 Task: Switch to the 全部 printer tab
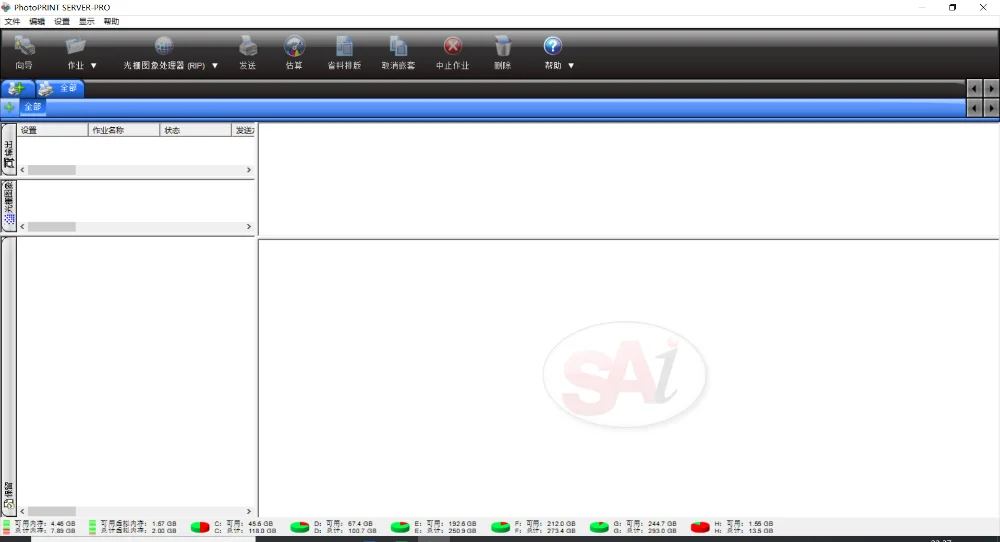(x=60, y=88)
